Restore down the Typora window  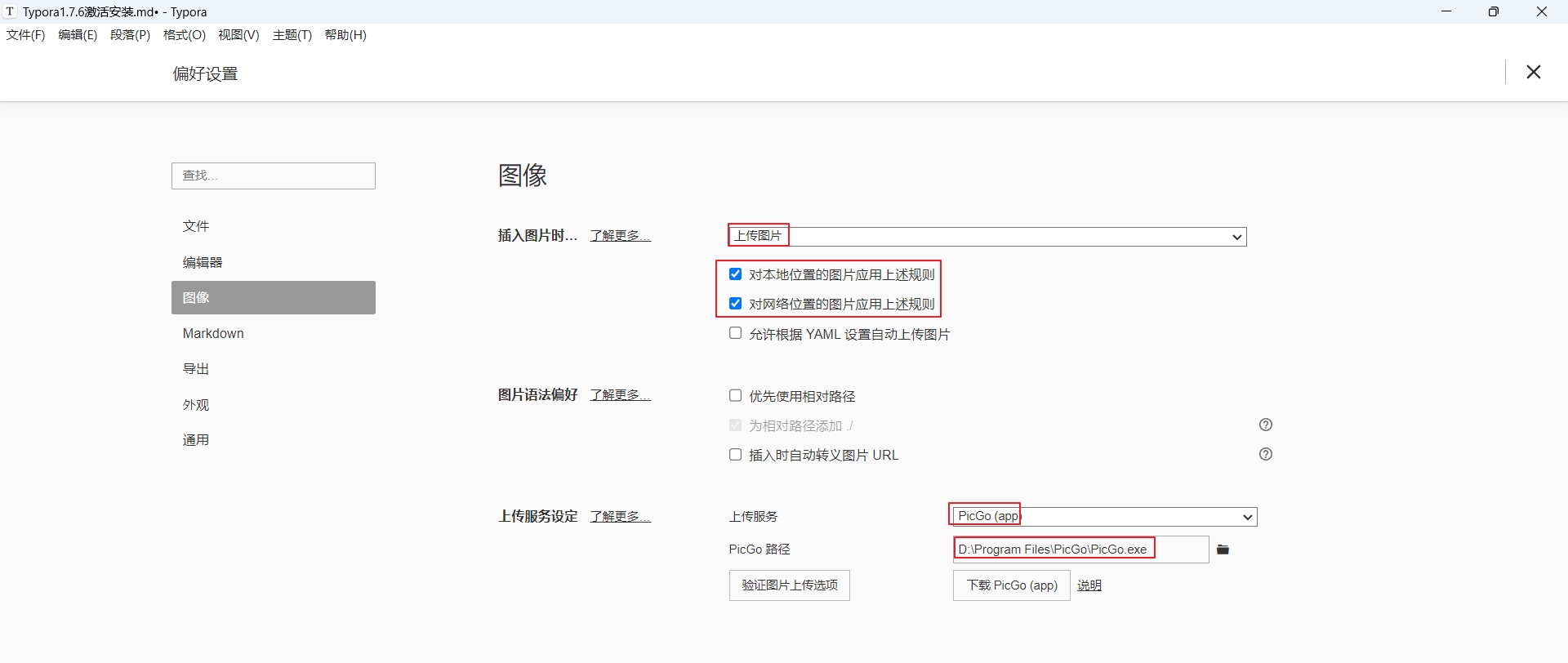click(1493, 11)
